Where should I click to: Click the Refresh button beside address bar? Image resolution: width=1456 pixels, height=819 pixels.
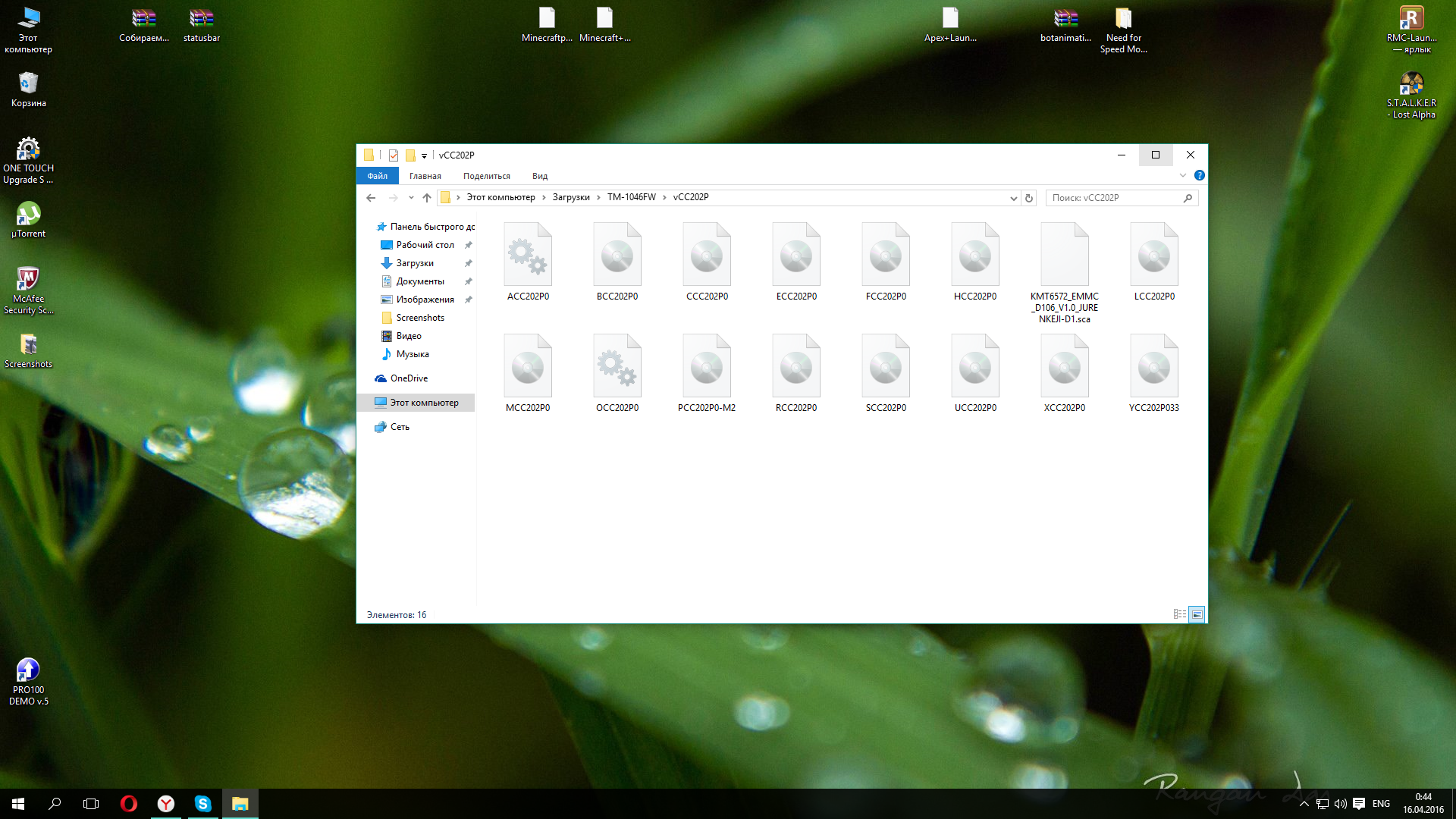click(x=1029, y=198)
